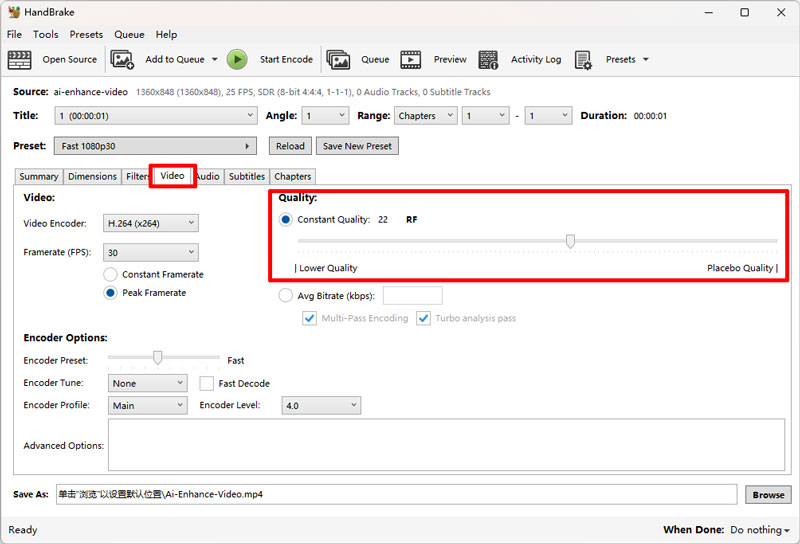Viewport: 800px width, 544px height.
Task: Select the Peak Framerate radio button
Action: coord(110,293)
